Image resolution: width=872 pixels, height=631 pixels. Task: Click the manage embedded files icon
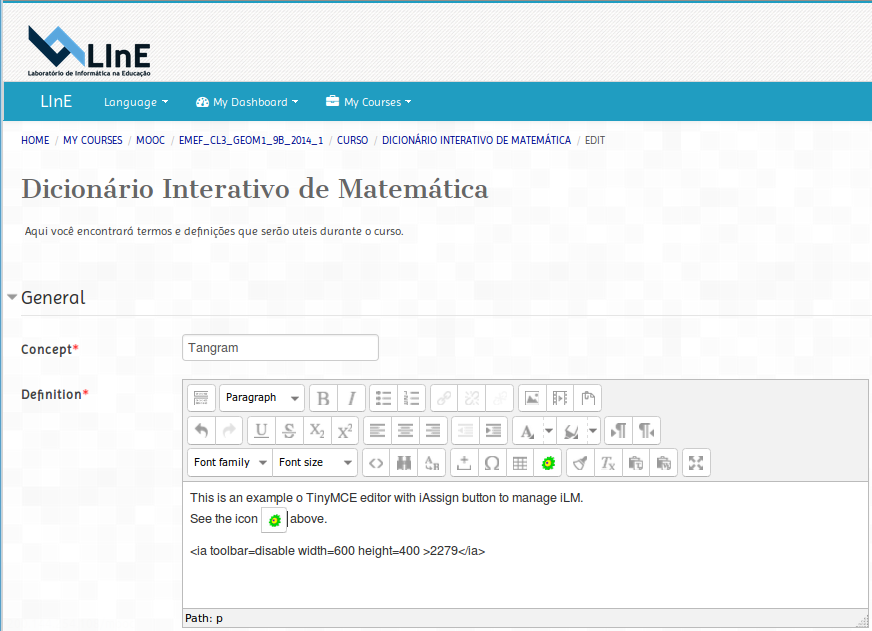click(x=588, y=398)
